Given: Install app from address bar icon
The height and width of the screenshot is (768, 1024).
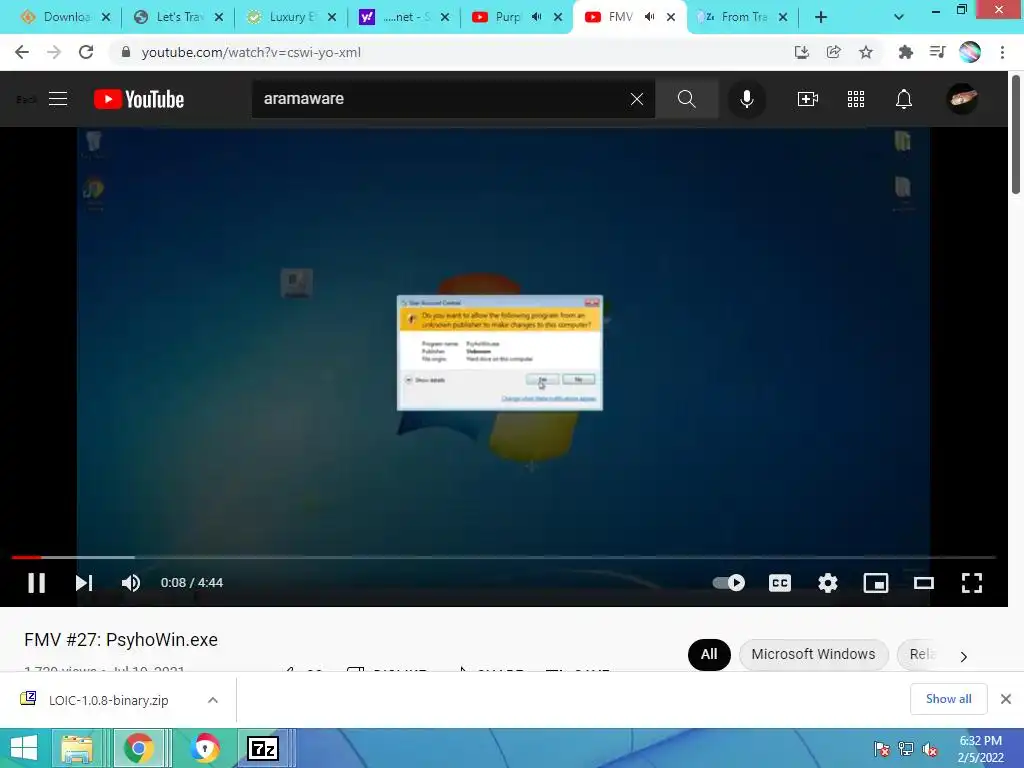Looking at the screenshot, I should 801,52.
